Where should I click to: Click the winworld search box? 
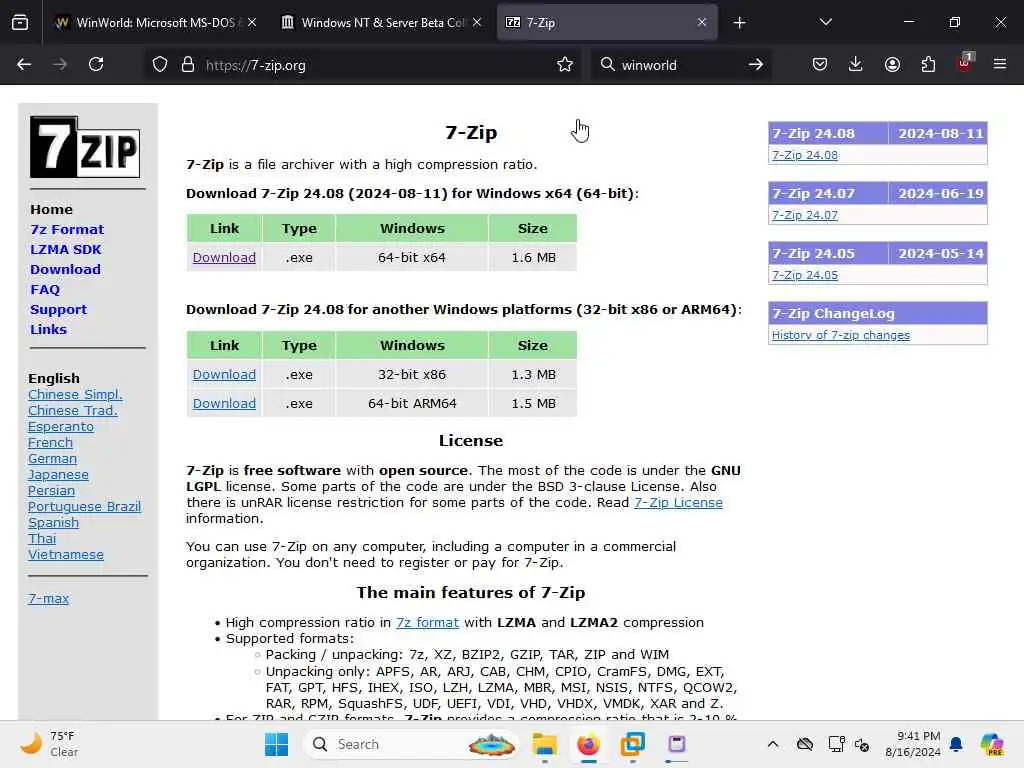pos(679,65)
